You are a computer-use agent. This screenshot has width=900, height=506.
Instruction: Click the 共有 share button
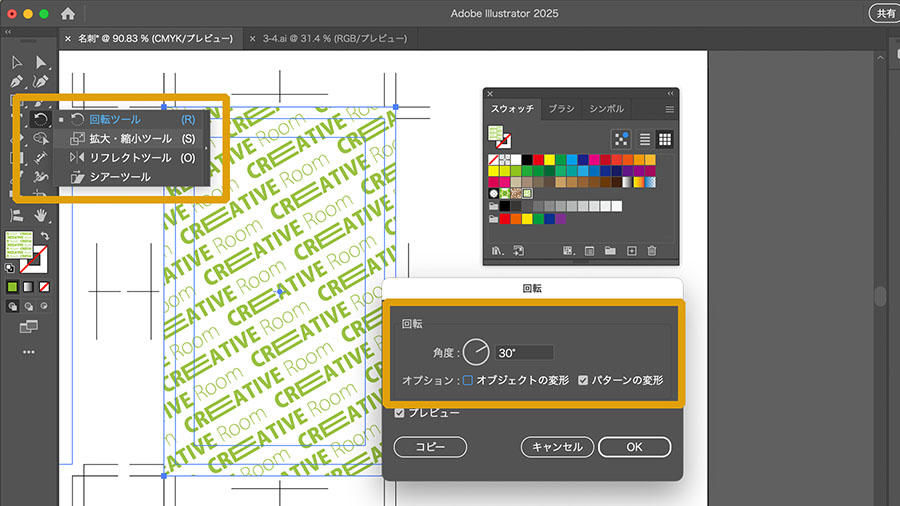click(885, 13)
